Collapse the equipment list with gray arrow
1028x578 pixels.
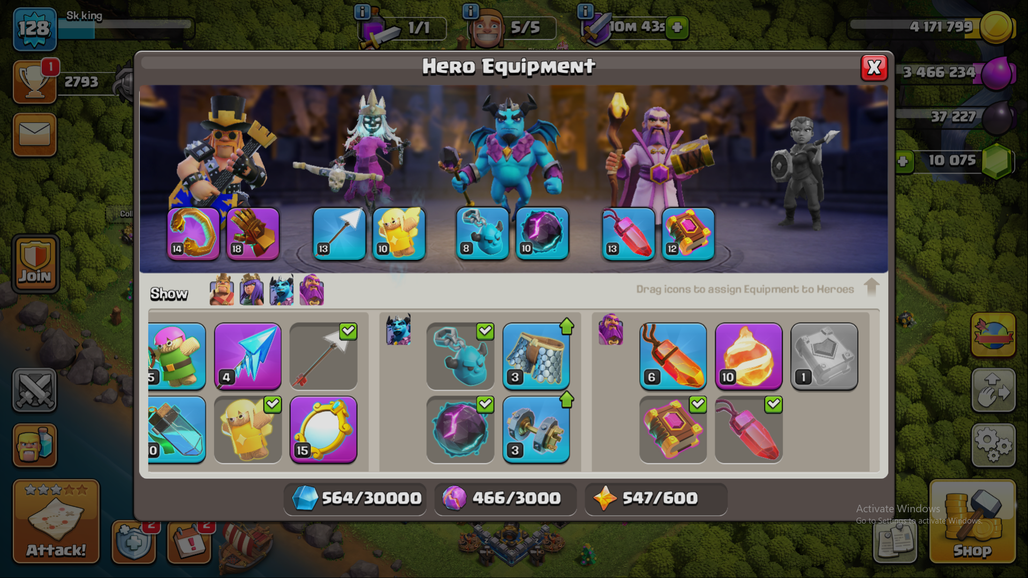click(x=871, y=287)
